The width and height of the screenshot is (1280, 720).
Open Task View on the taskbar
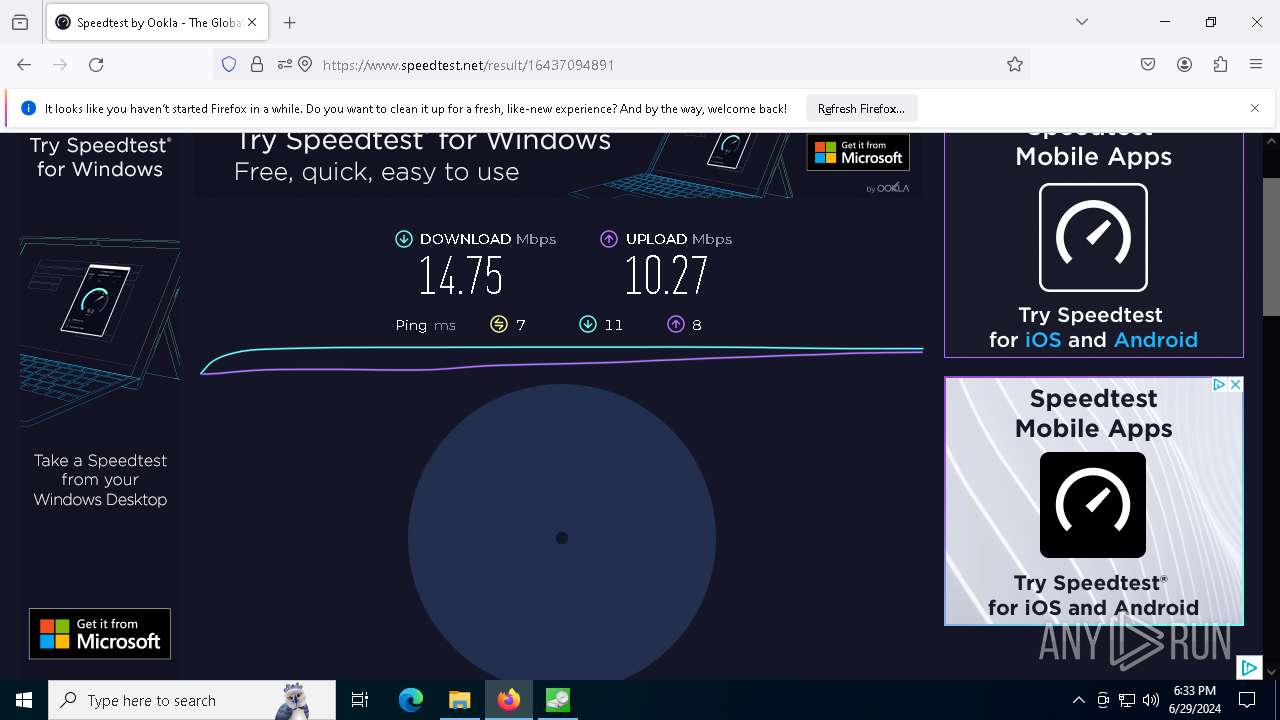click(x=360, y=700)
